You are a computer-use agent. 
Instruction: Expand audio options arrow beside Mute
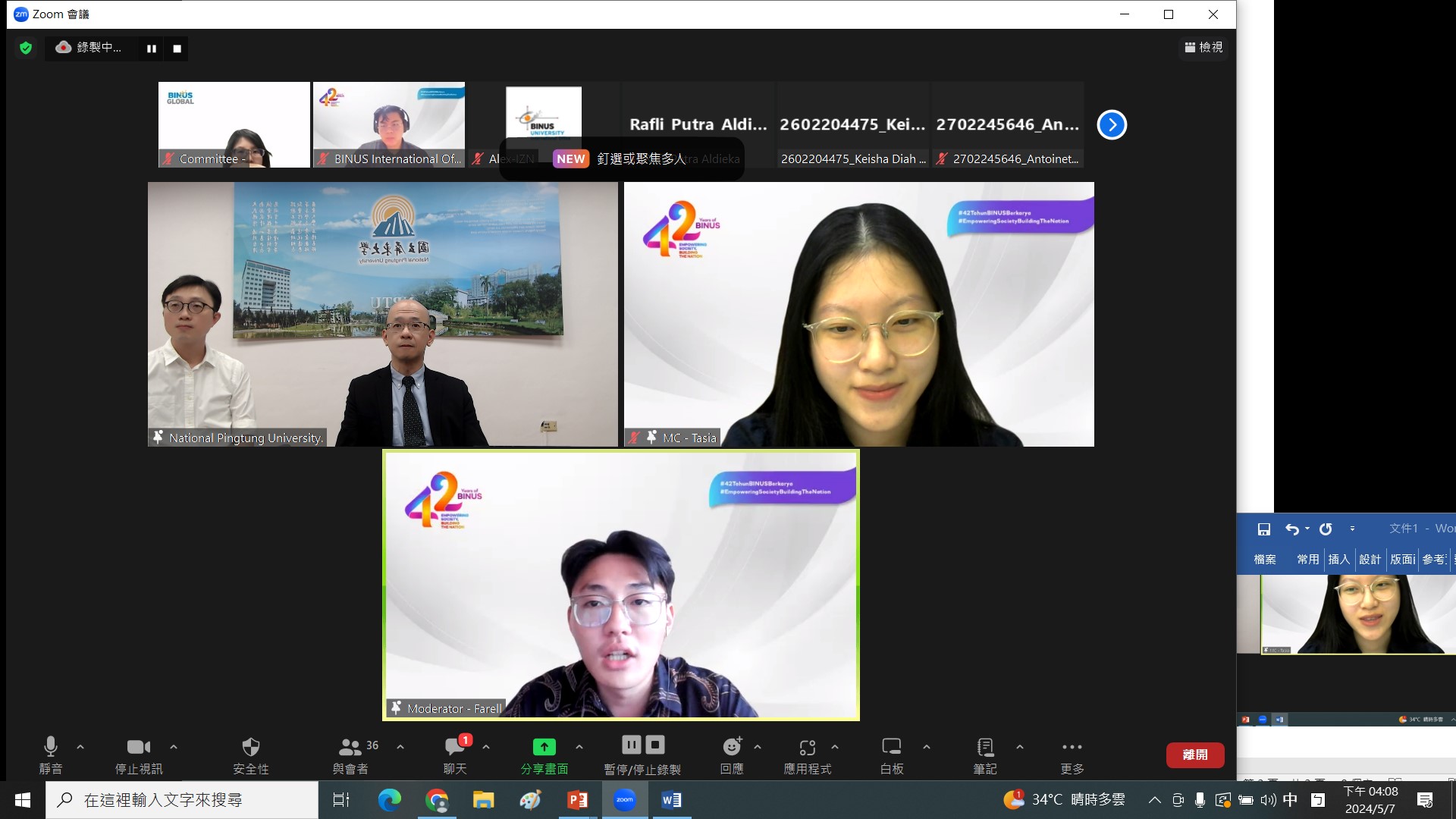[80, 747]
